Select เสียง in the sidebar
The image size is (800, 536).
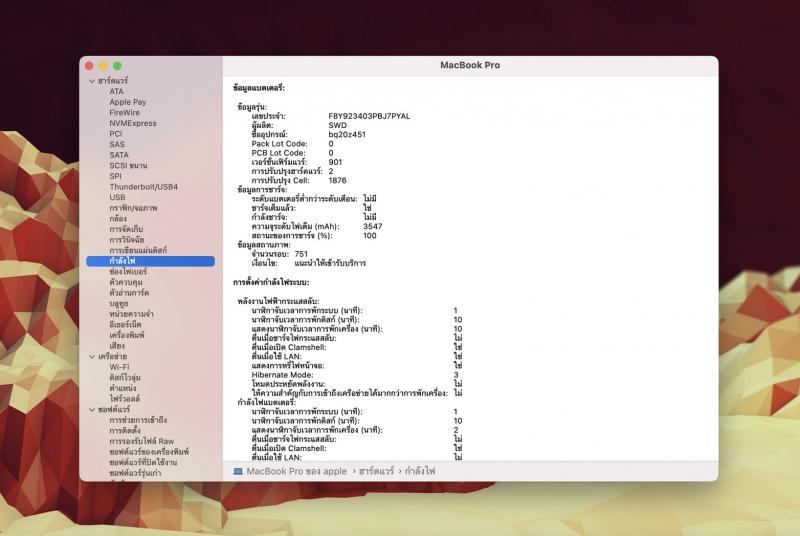click(x=117, y=346)
